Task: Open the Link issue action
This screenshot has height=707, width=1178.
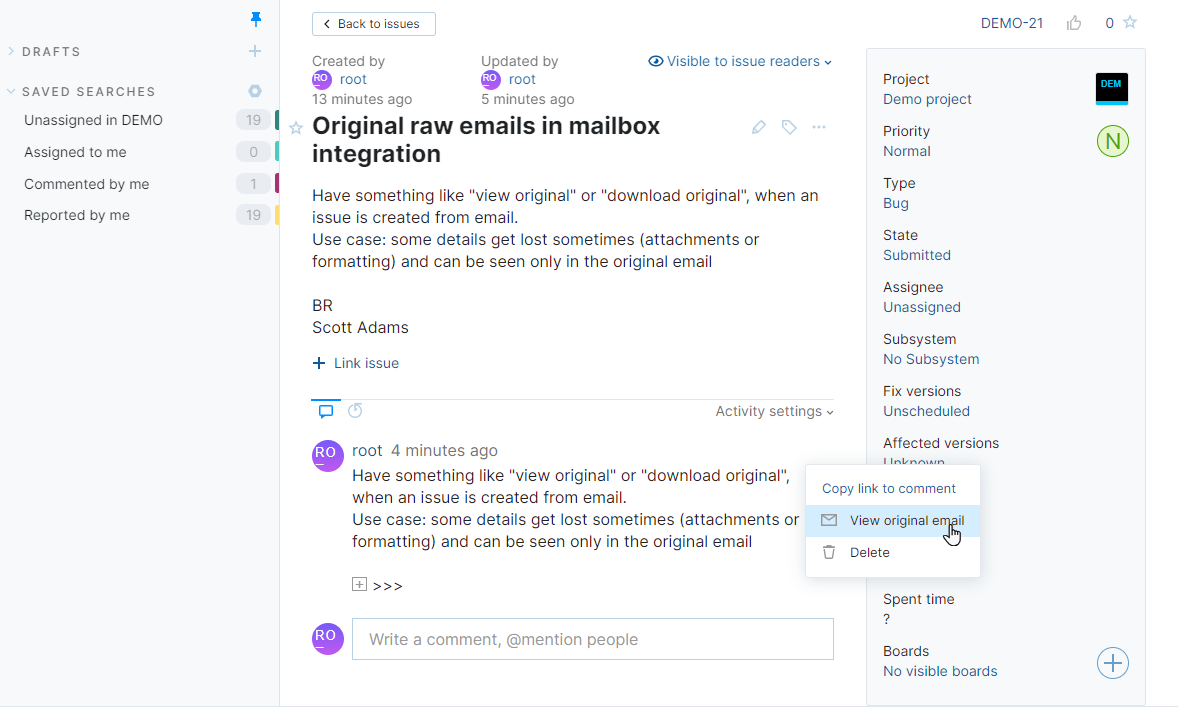Action: click(x=356, y=363)
